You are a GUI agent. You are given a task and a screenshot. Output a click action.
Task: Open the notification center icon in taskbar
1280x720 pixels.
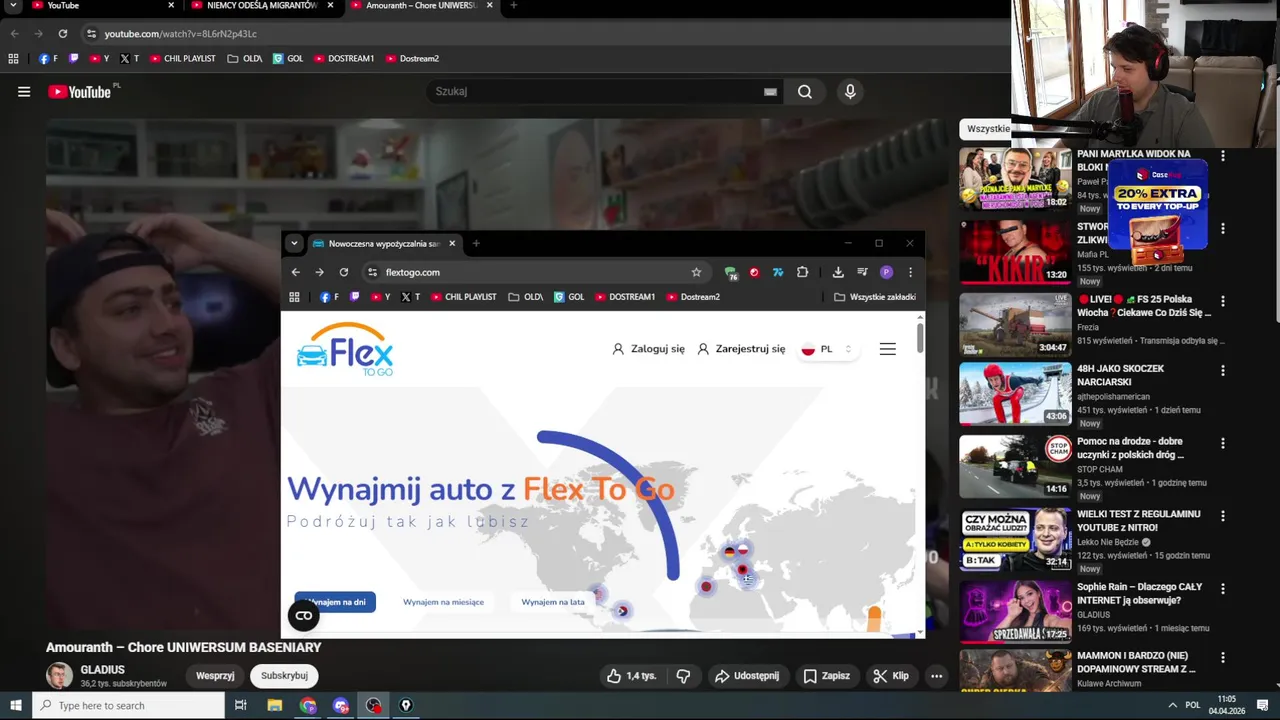[x=1262, y=705]
